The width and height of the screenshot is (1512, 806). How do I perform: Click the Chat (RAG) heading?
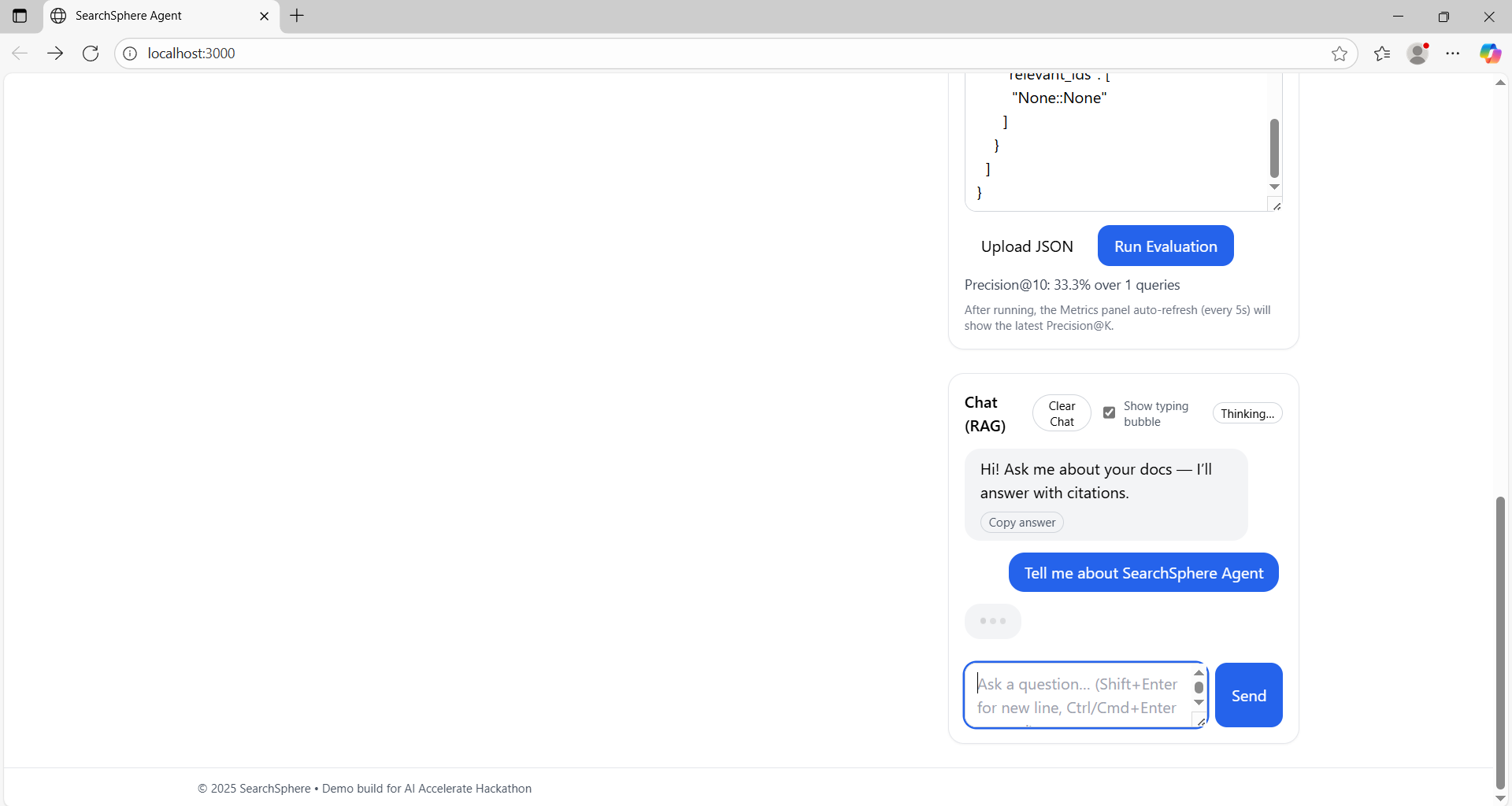point(984,414)
